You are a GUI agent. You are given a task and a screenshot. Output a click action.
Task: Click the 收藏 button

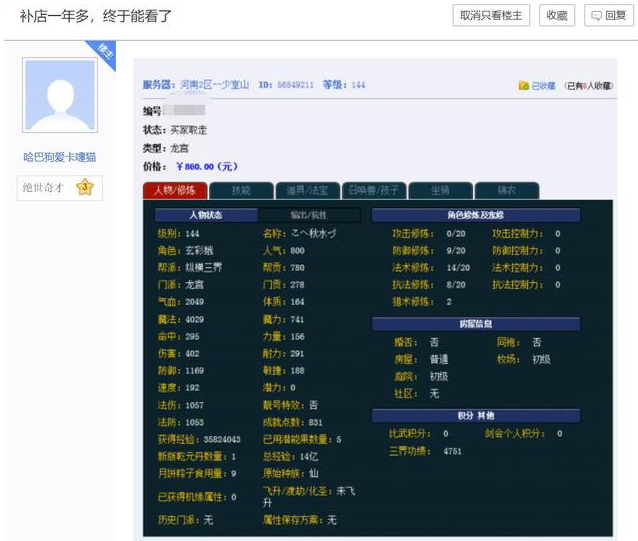[557, 15]
